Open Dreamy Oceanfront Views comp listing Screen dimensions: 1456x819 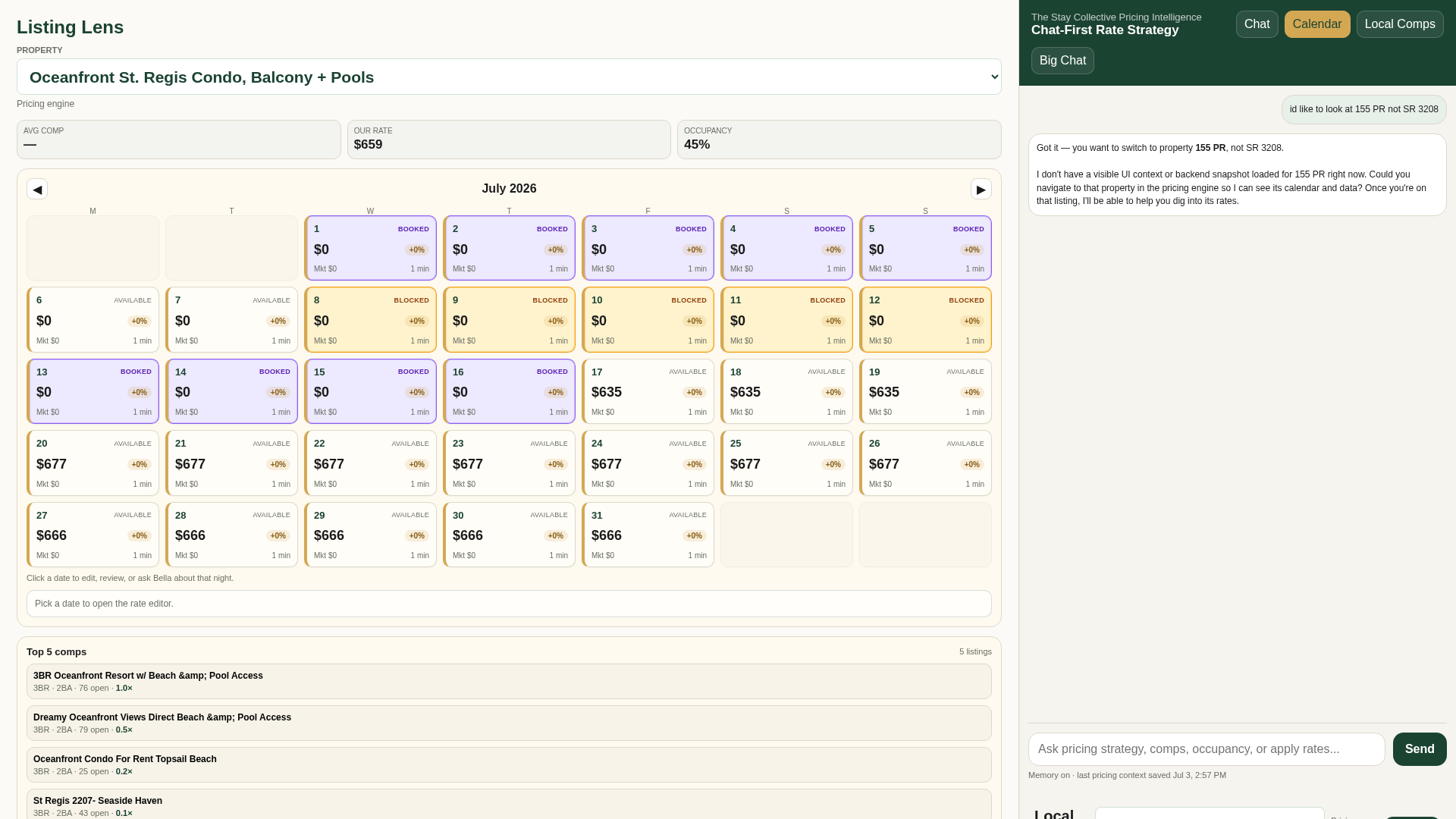(509, 723)
